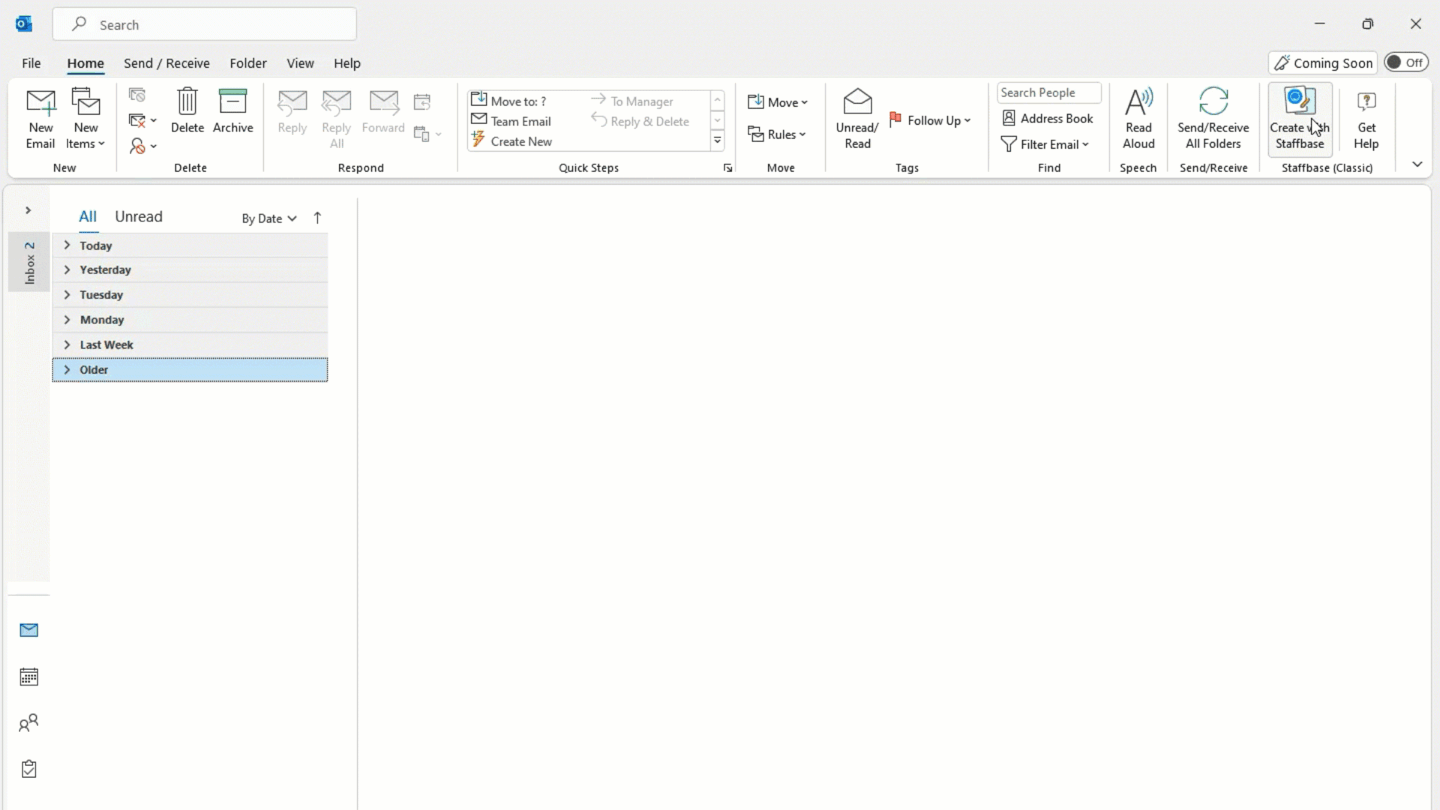1440x810 pixels.
Task: Select the Move to: ? quick step
Action: pos(509,101)
